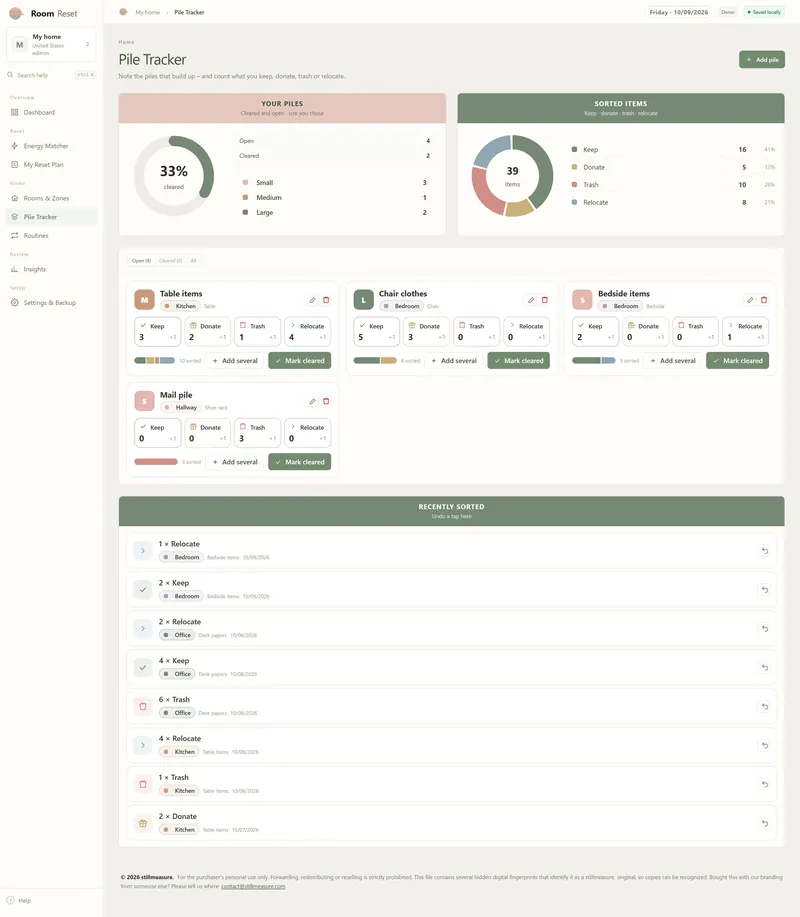
Task: Open My Reset Plan in the sidebar
Action: (x=51, y=165)
